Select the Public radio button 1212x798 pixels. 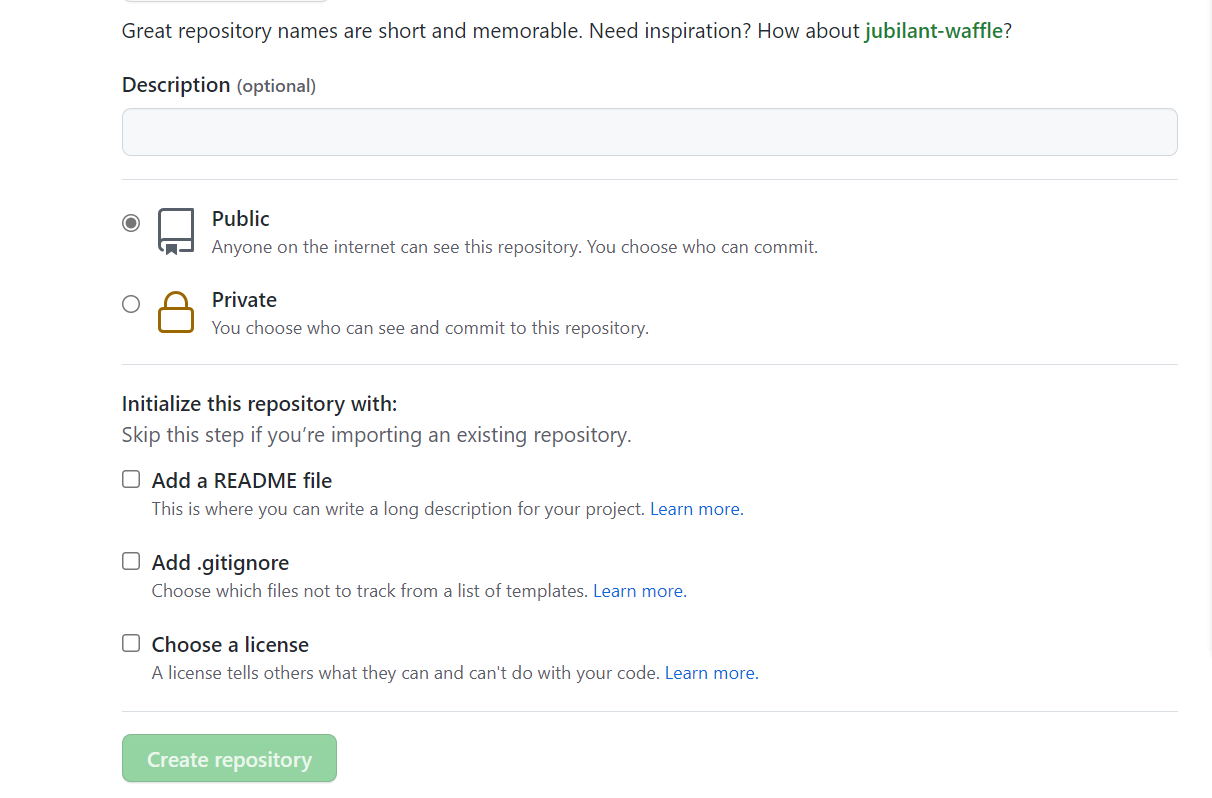(131, 223)
